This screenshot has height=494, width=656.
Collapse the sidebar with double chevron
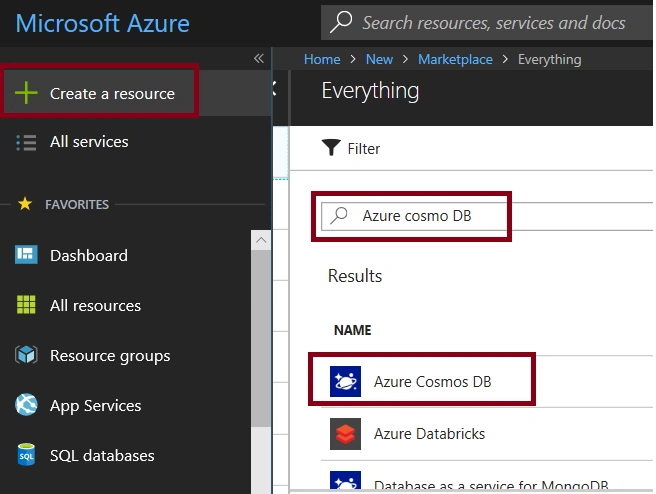pyautogui.click(x=259, y=58)
